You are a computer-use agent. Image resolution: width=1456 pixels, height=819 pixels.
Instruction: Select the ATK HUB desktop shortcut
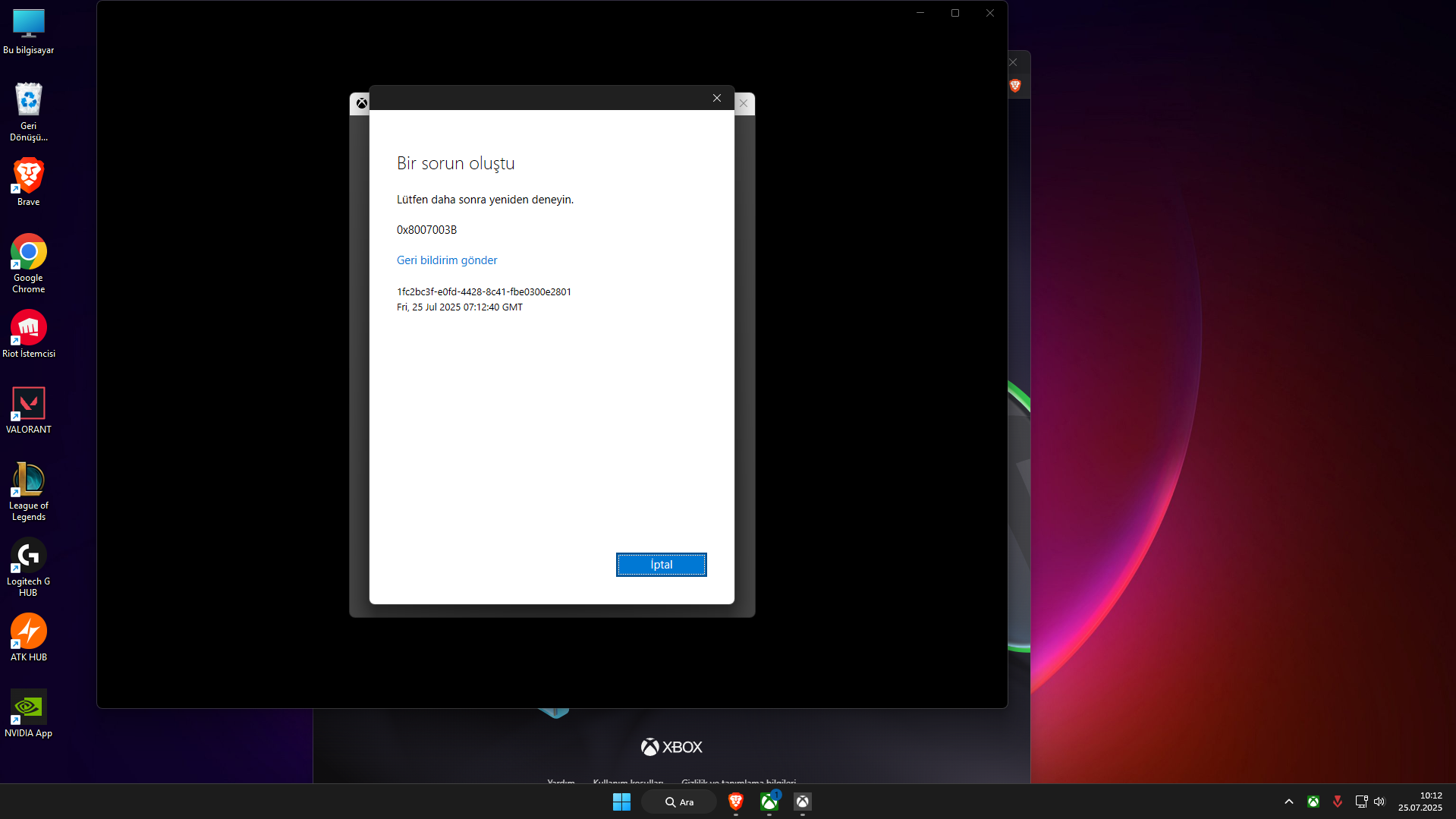point(29,638)
